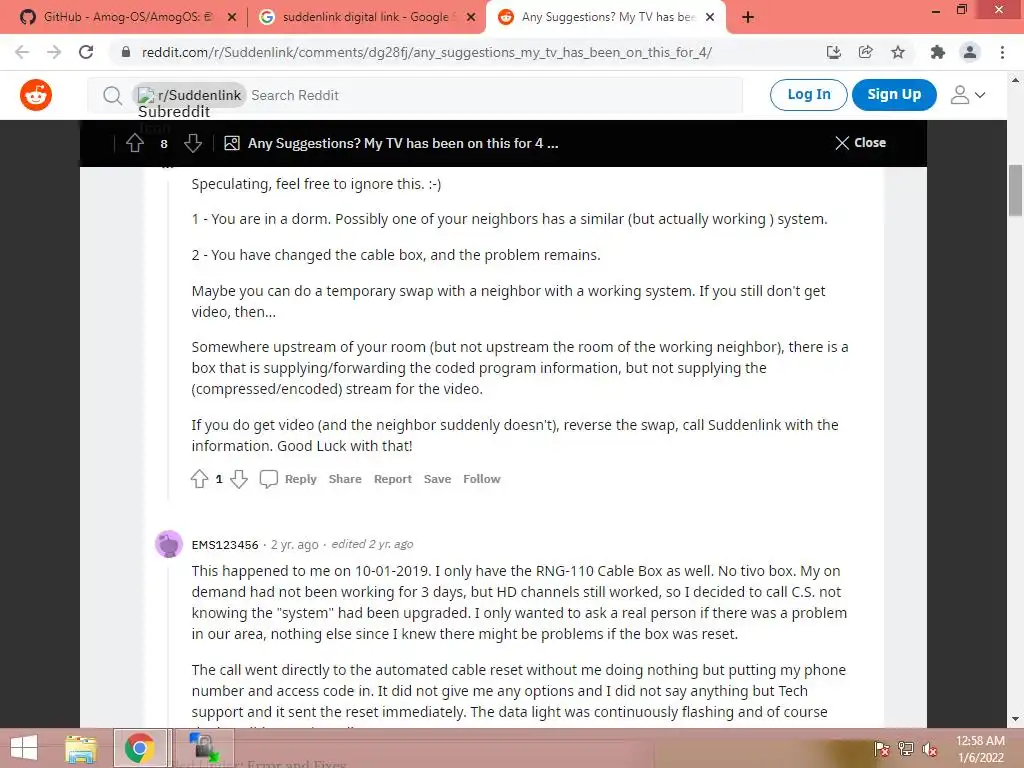Open Chrome three-dot menu

pos(1002,52)
